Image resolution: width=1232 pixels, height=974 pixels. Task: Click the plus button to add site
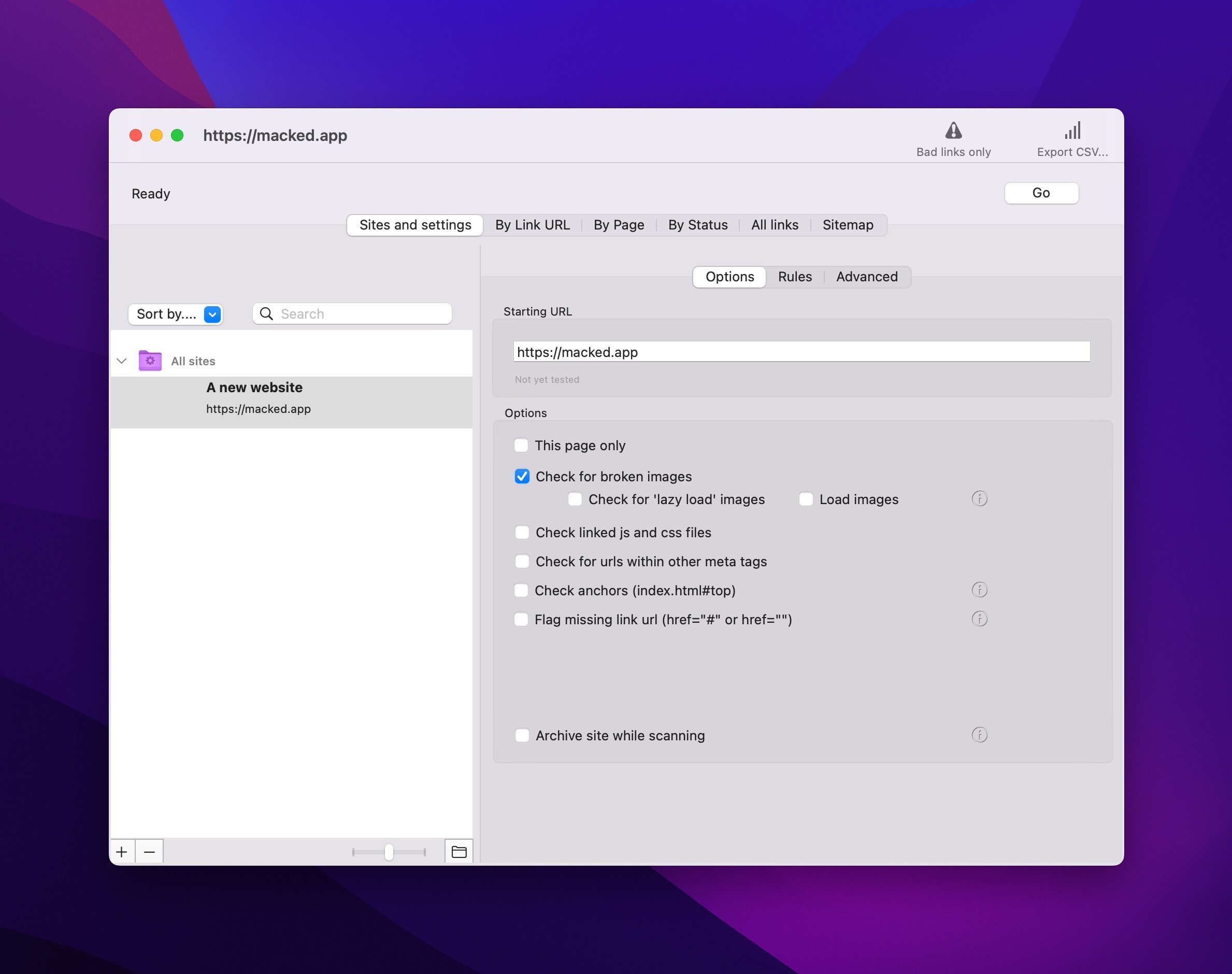pyautogui.click(x=121, y=851)
